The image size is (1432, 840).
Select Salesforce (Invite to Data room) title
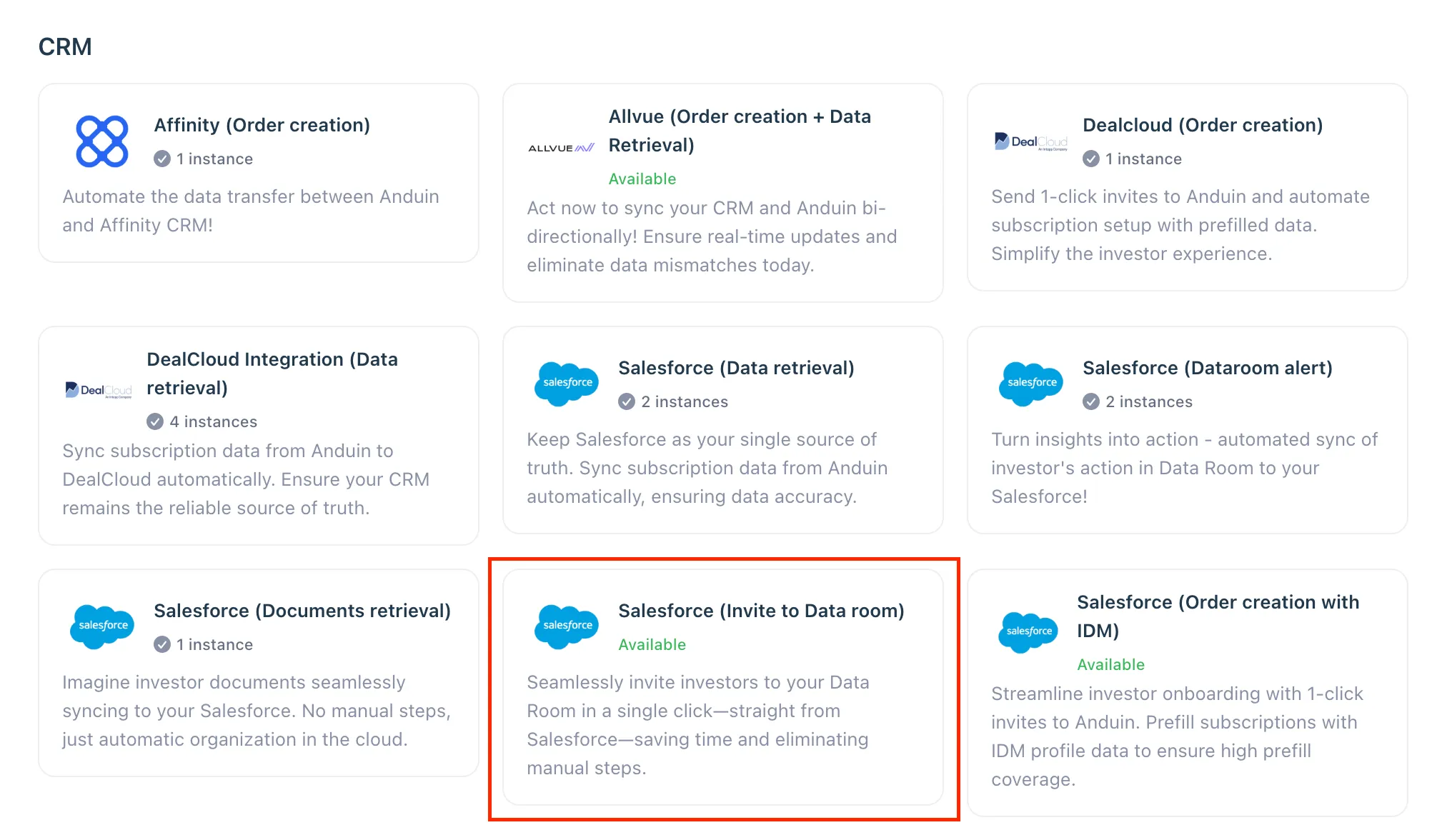(761, 611)
